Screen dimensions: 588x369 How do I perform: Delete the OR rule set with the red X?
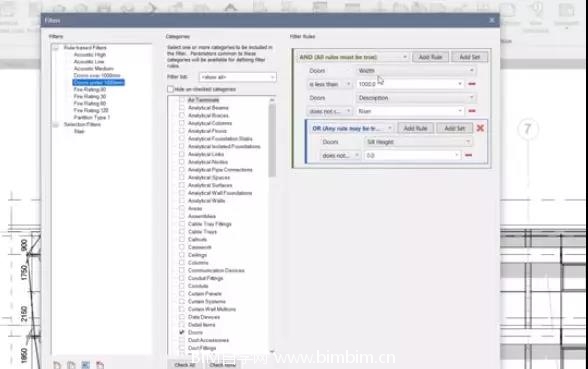[480, 128]
